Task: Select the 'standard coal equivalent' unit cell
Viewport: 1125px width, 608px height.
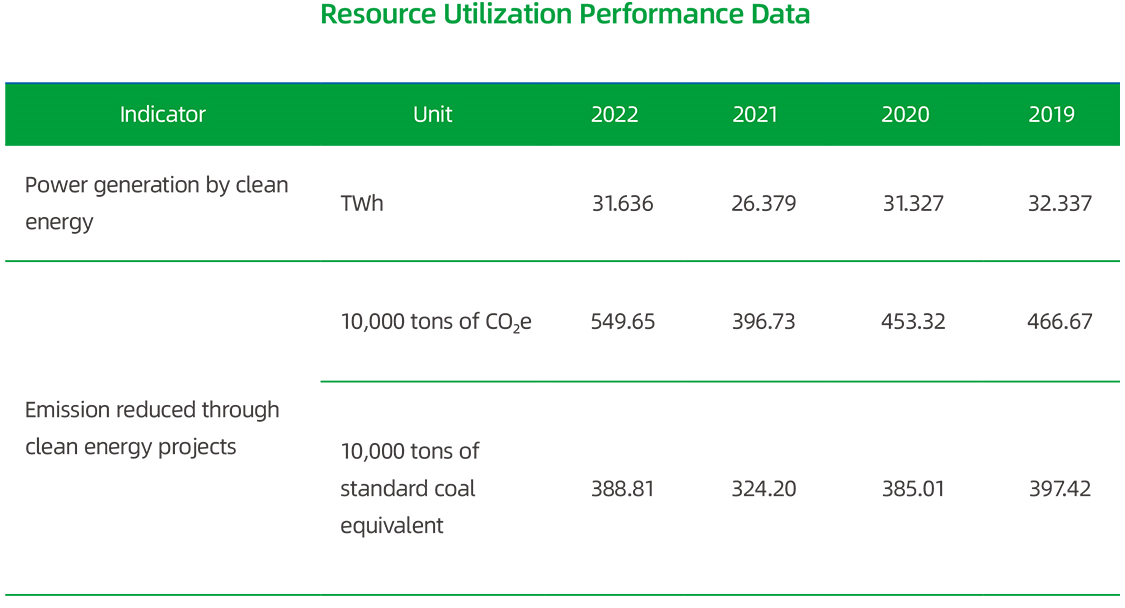Action: [410, 489]
